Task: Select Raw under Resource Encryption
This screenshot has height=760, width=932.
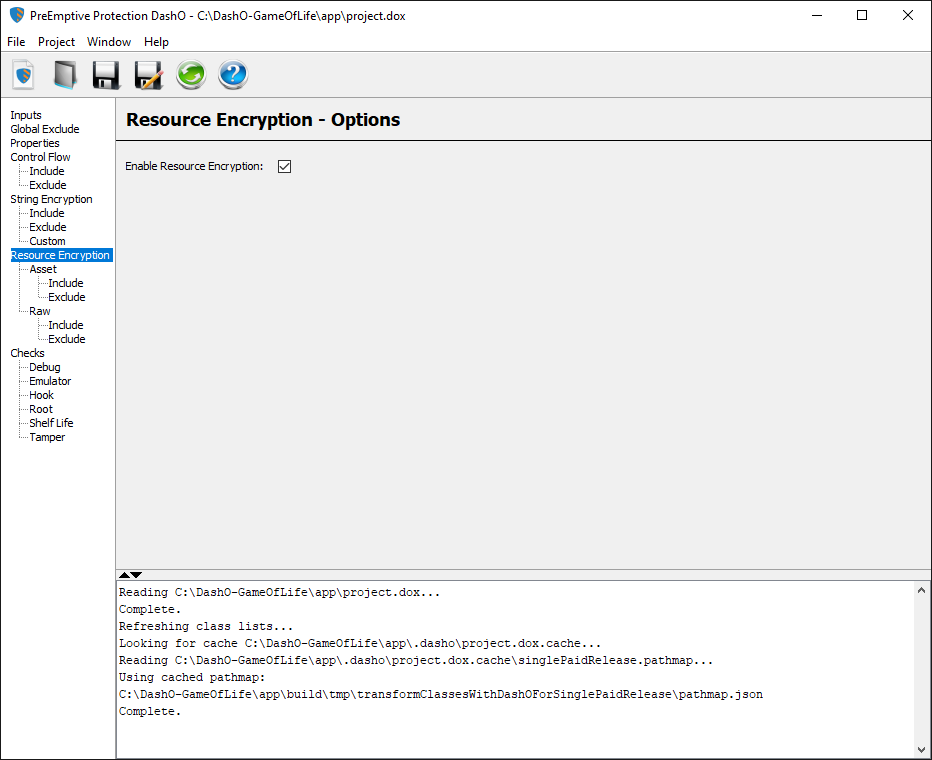Action: point(40,311)
